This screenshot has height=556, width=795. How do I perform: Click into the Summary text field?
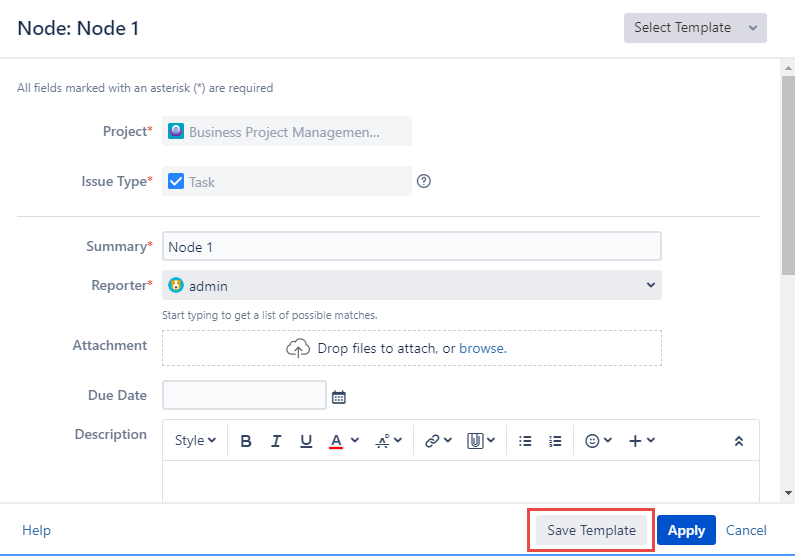pyautogui.click(x=411, y=247)
